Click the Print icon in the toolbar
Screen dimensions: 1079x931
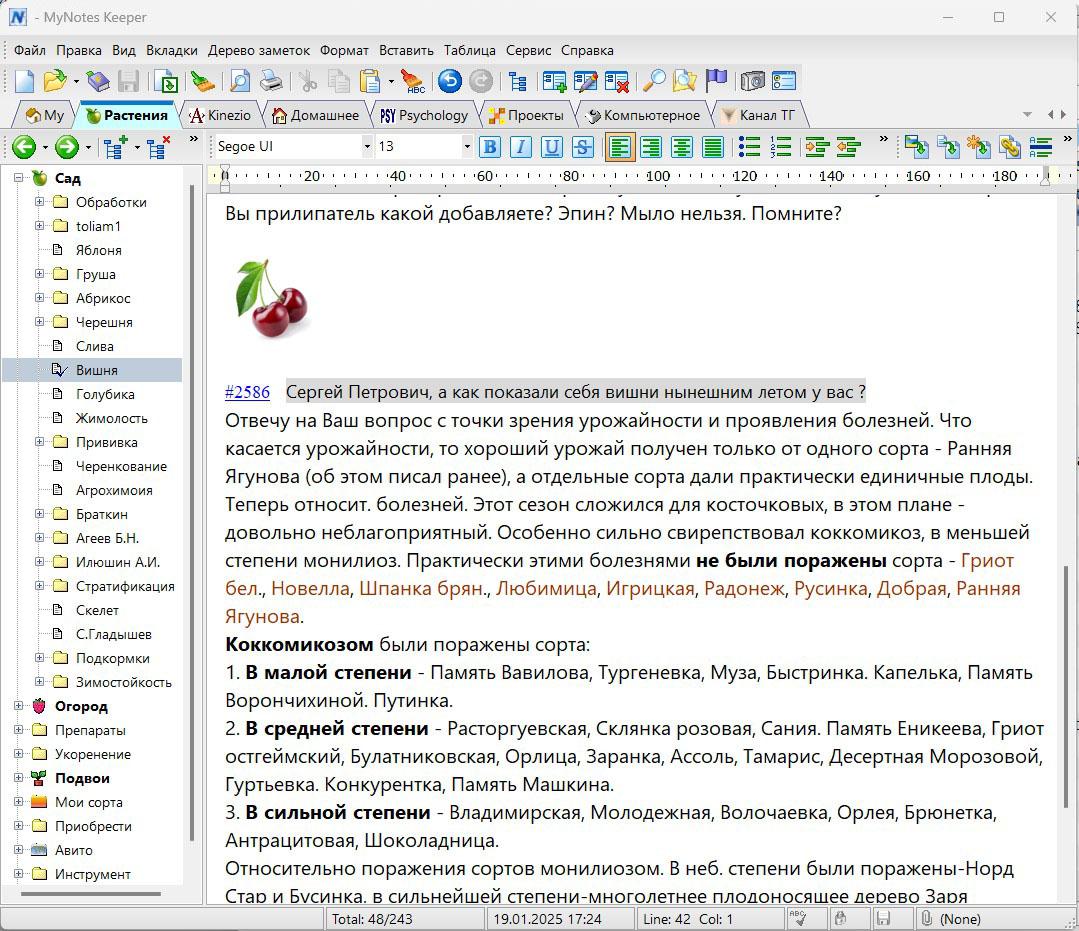point(271,81)
